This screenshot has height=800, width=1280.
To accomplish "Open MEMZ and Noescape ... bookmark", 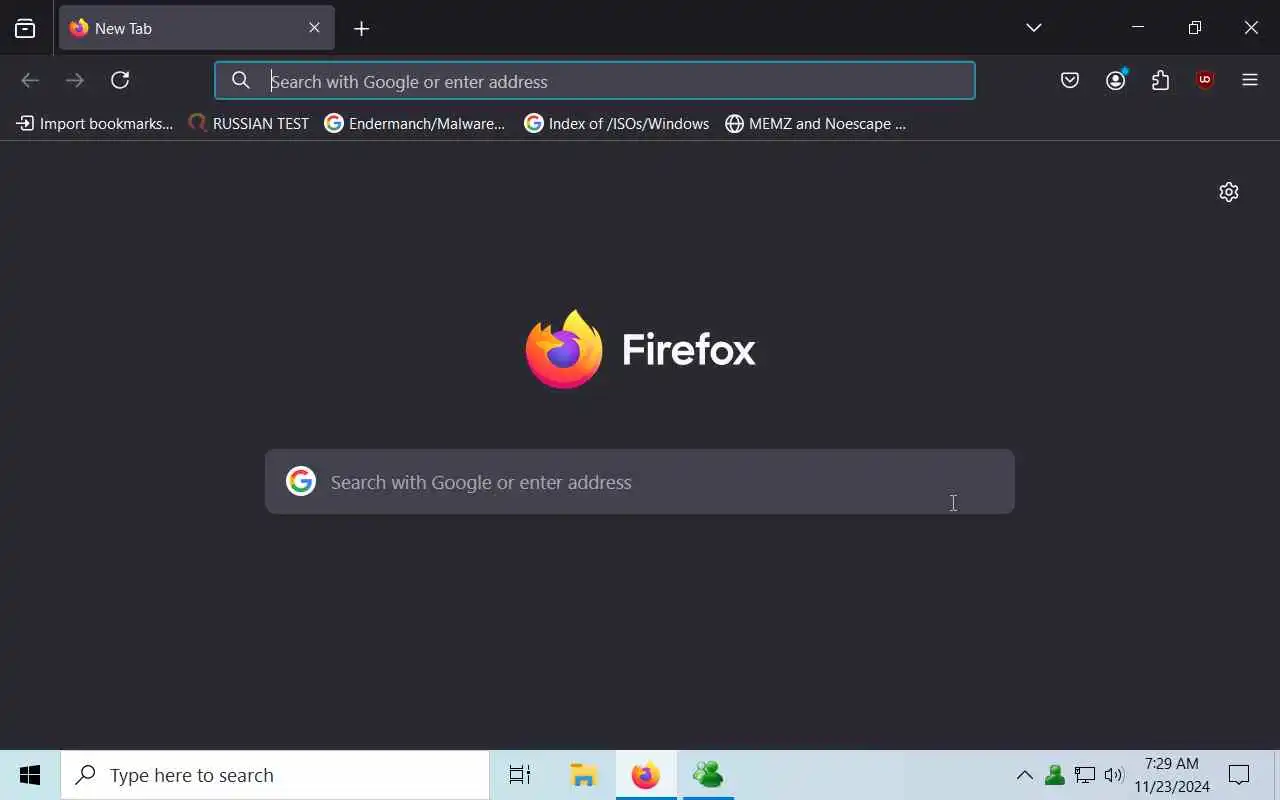I will coord(816,124).
